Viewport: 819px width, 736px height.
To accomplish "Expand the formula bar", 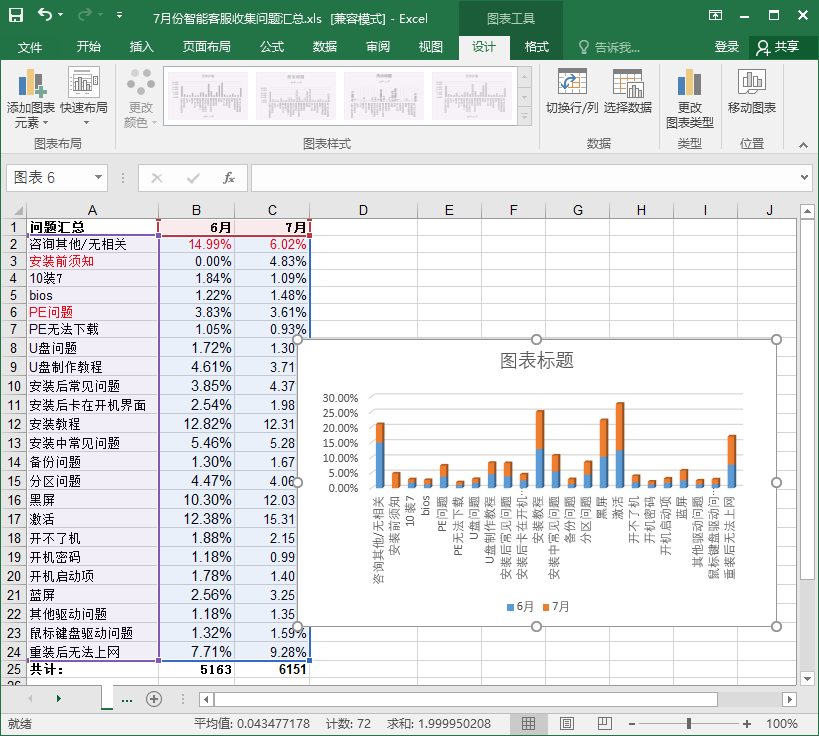I will click(x=805, y=178).
